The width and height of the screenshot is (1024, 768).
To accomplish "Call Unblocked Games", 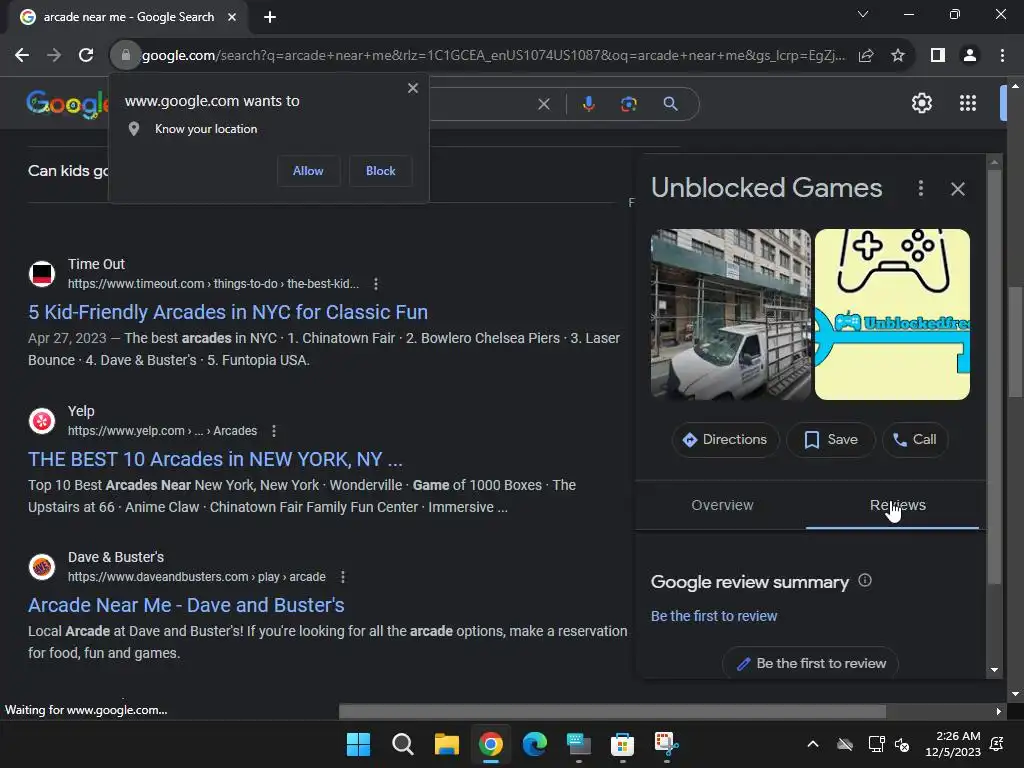I will point(914,440).
